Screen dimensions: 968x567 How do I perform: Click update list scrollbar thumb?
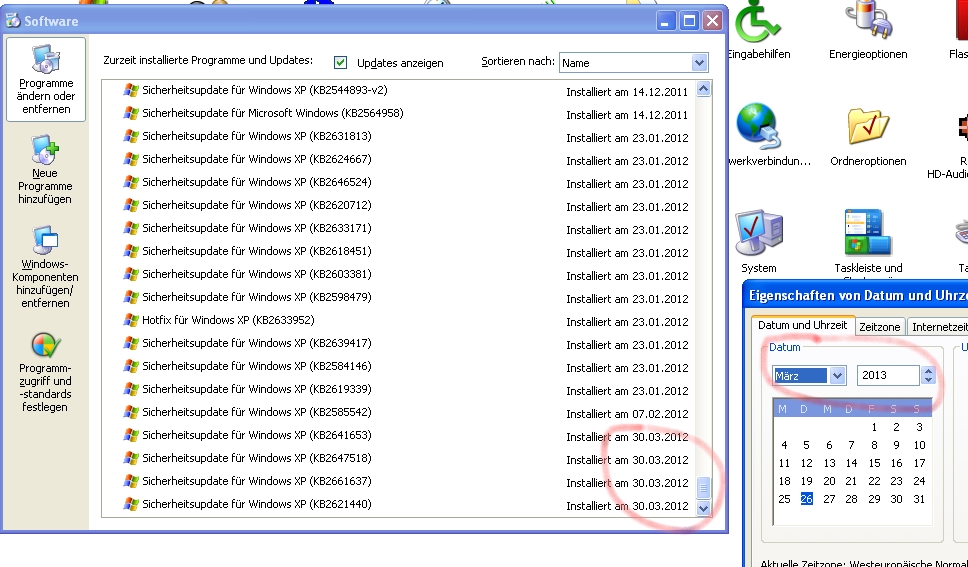coord(703,488)
